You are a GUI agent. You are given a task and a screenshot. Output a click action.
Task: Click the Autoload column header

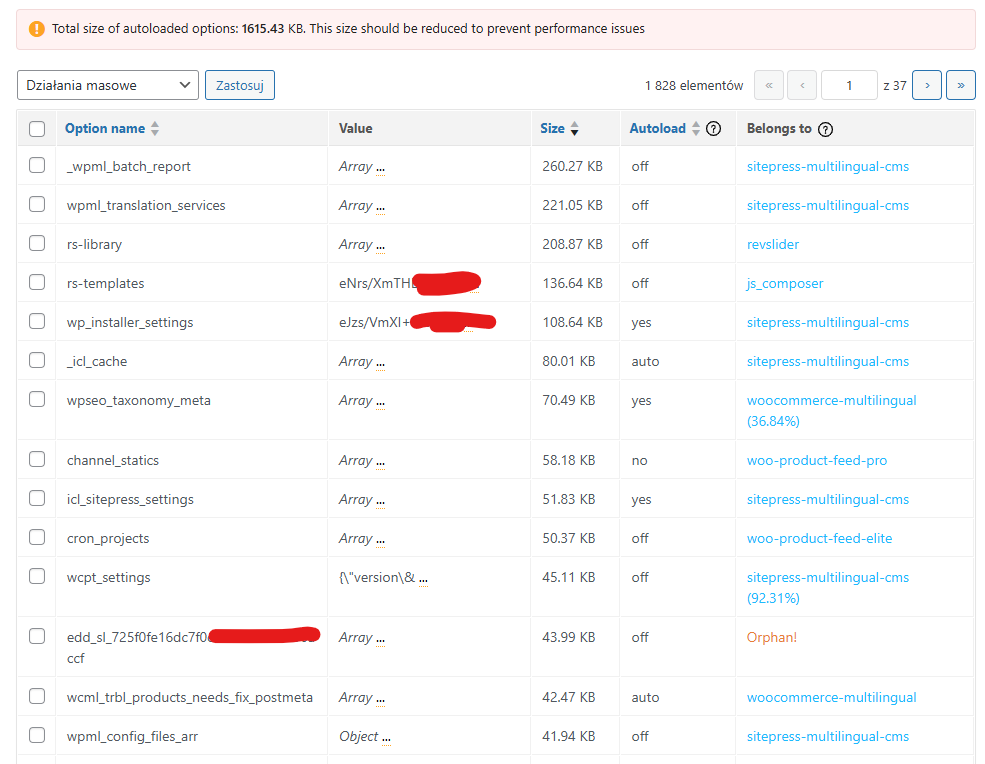click(658, 129)
